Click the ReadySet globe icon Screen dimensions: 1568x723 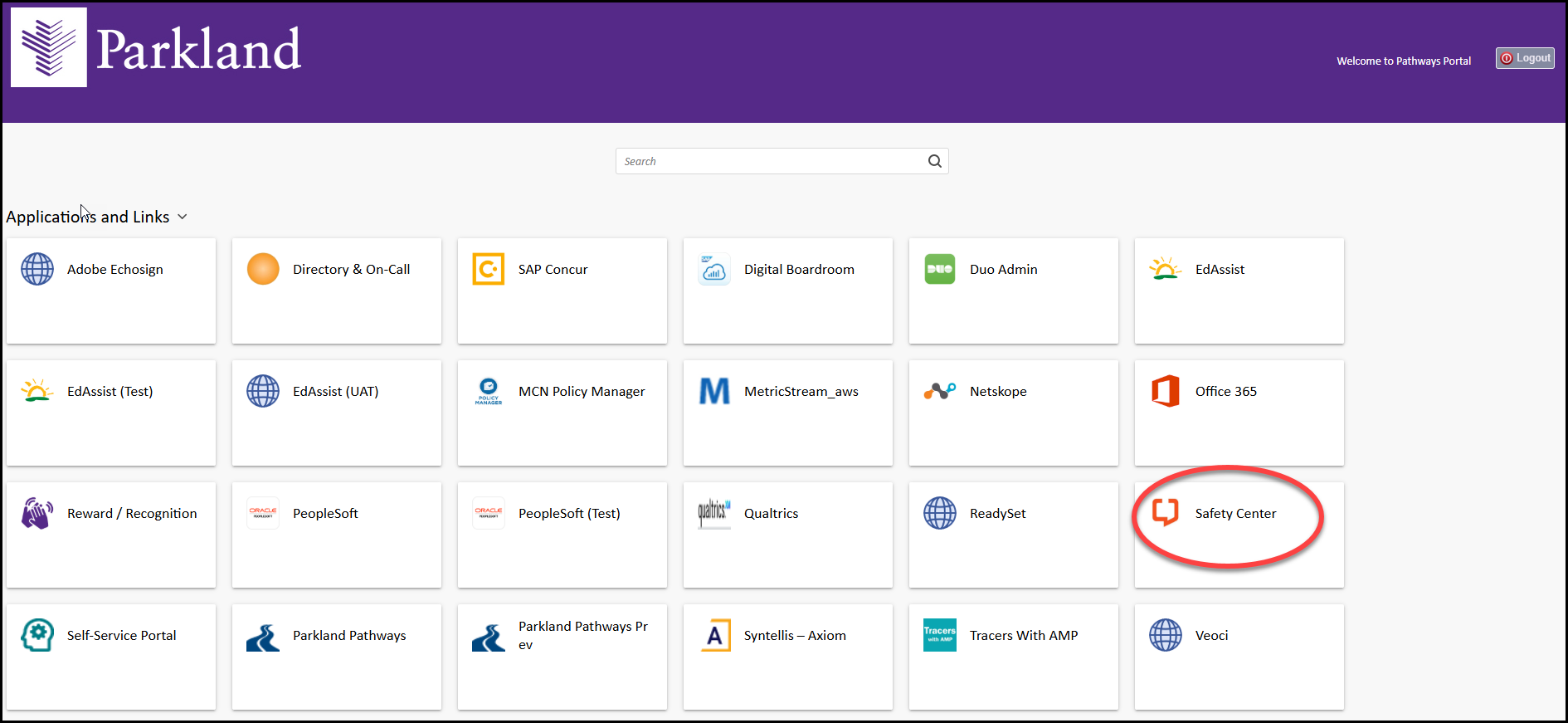click(x=940, y=513)
